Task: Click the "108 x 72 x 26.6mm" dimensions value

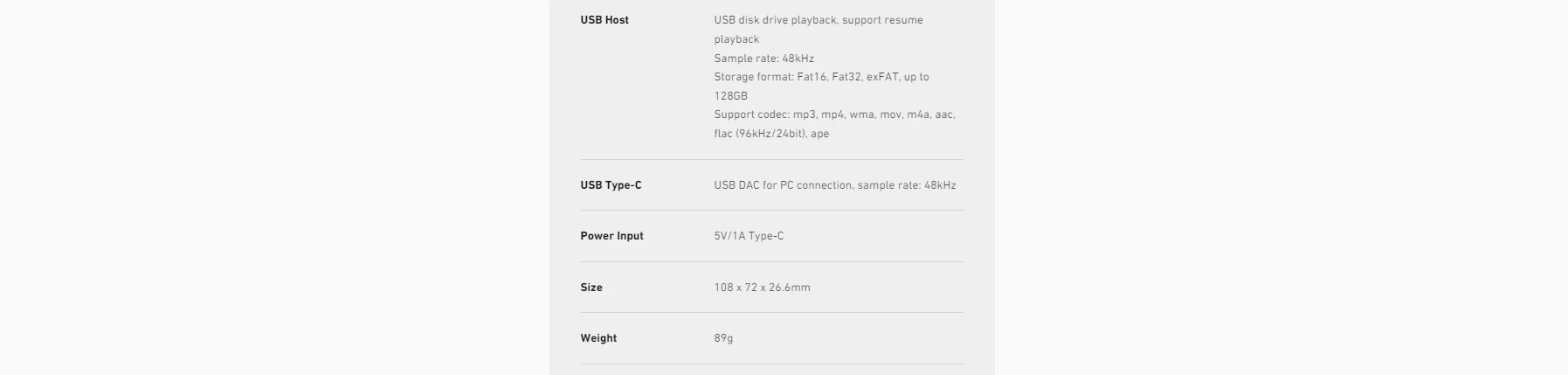Action: pos(762,288)
